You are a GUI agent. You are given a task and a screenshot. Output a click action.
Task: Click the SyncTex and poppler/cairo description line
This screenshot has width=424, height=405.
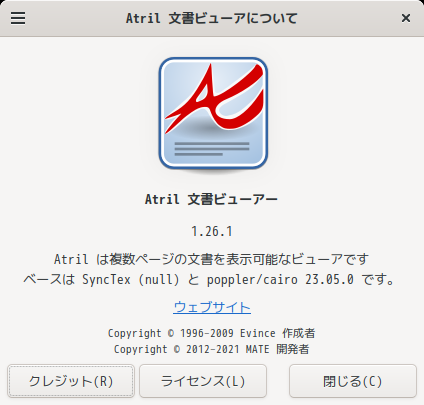pyautogui.click(x=209, y=279)
